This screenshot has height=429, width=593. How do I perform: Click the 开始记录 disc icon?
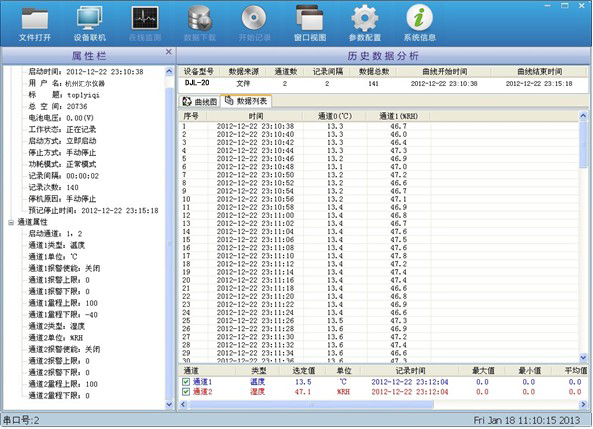(254, 18)
